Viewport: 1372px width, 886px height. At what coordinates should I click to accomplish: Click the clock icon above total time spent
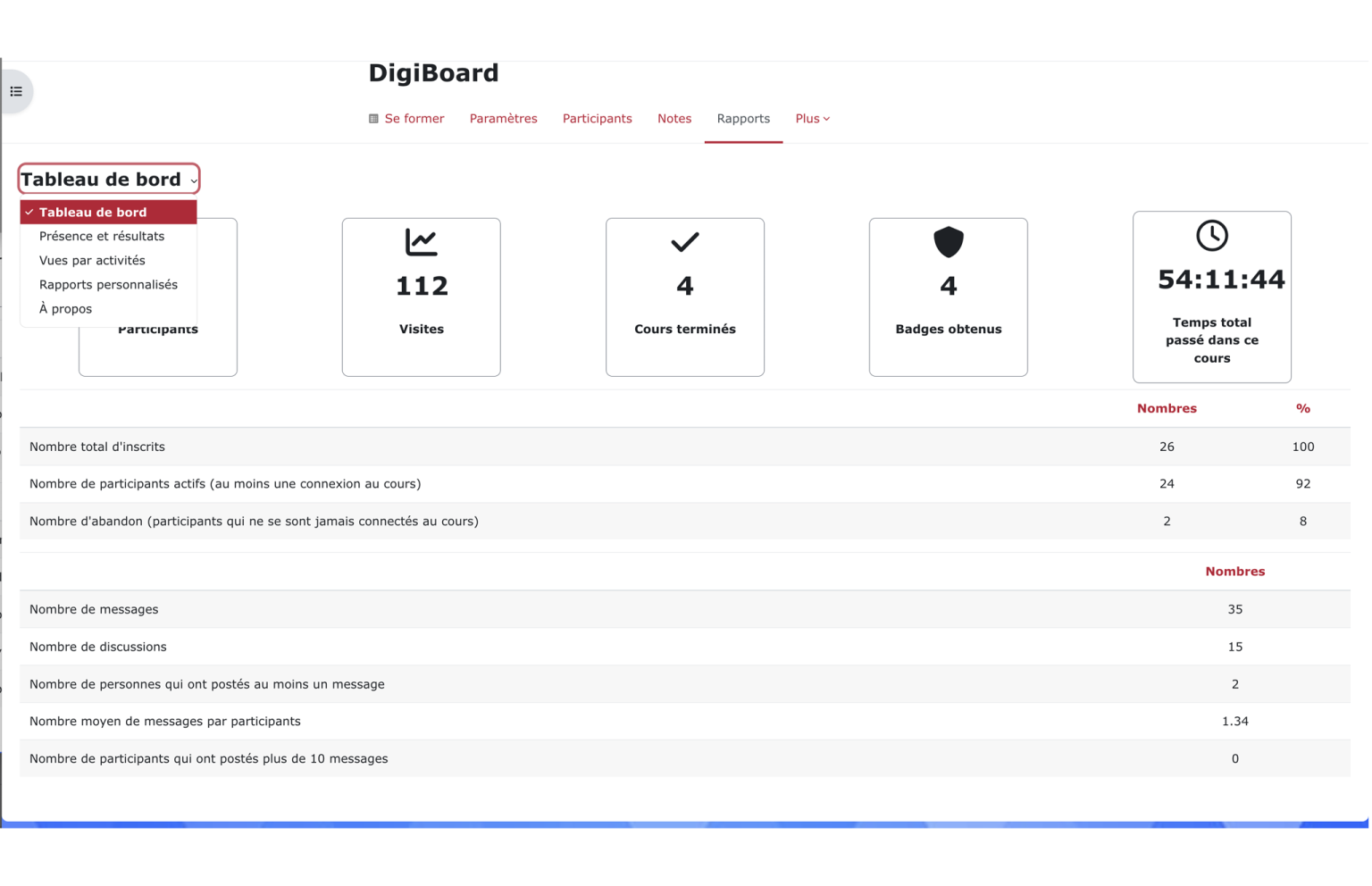tap(1211, 237)
